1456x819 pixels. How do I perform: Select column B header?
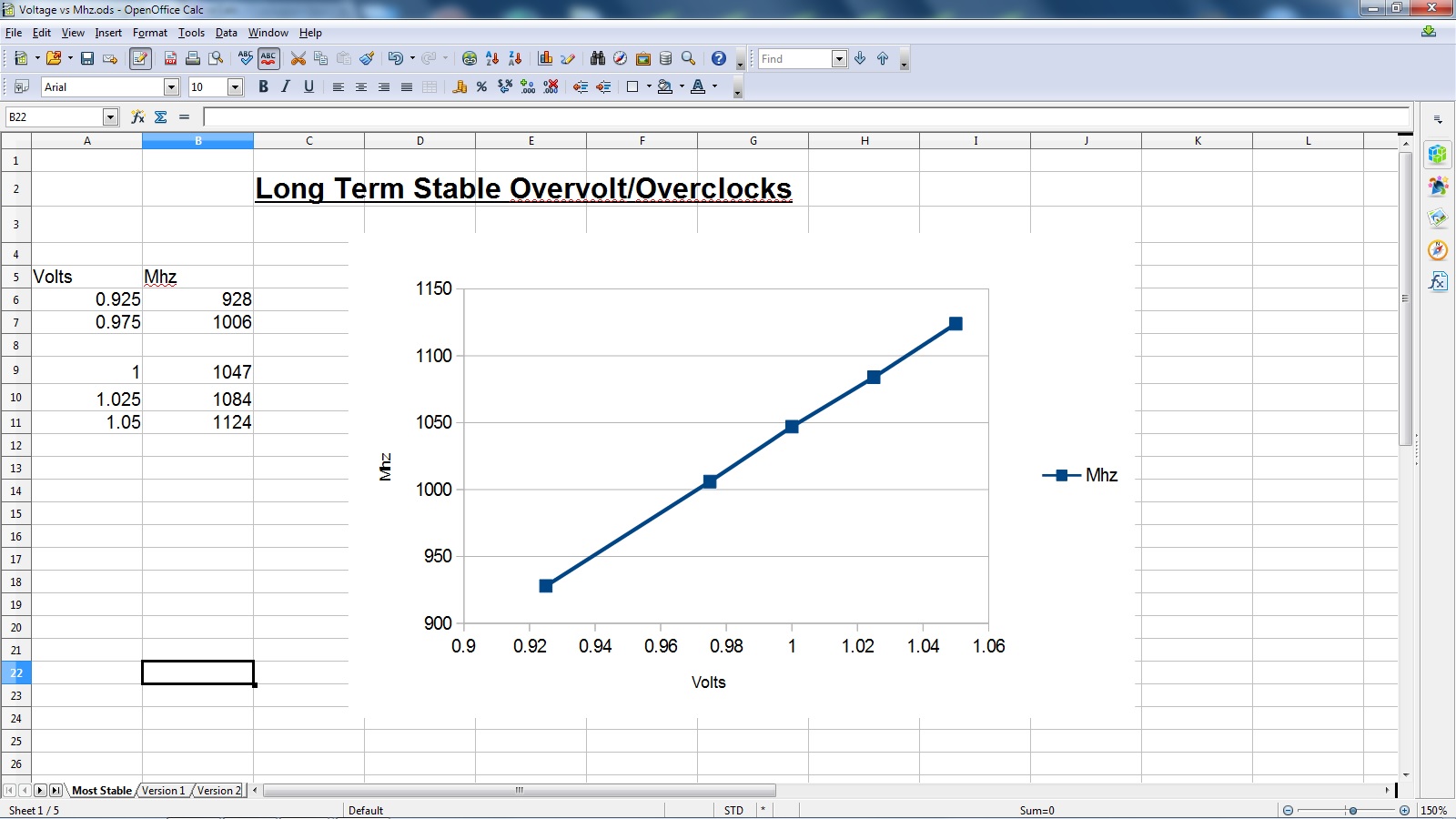[x=197, y=141]
